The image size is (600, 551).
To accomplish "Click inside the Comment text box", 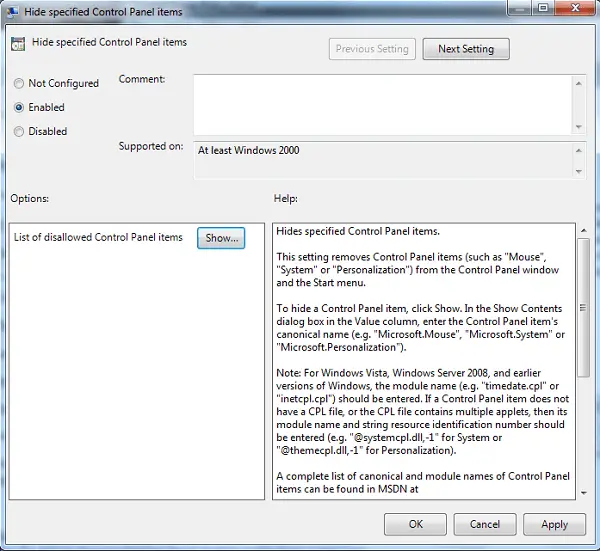I will [x=383, y=105].
